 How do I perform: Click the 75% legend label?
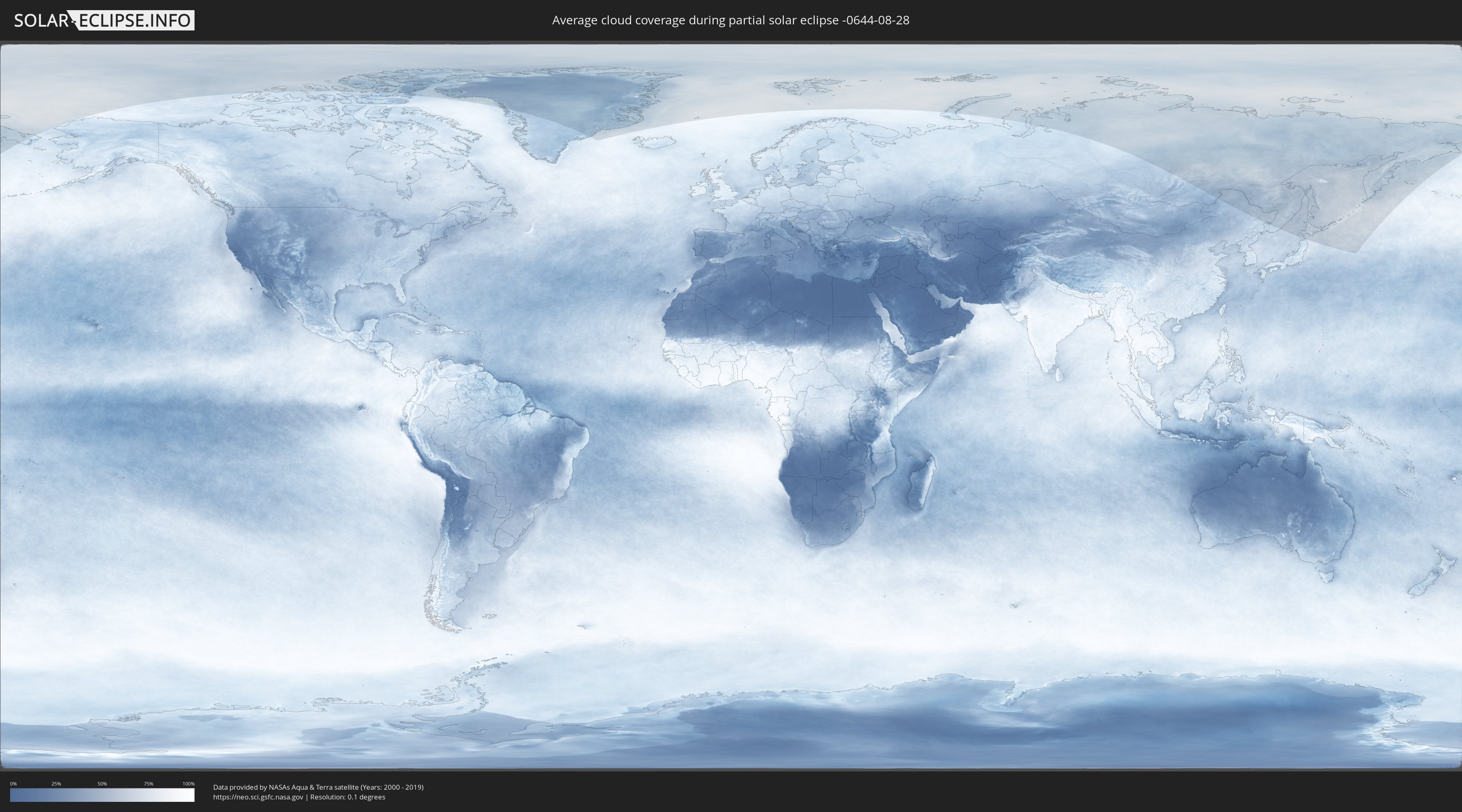pyautogui.click(x=148, y=784)
